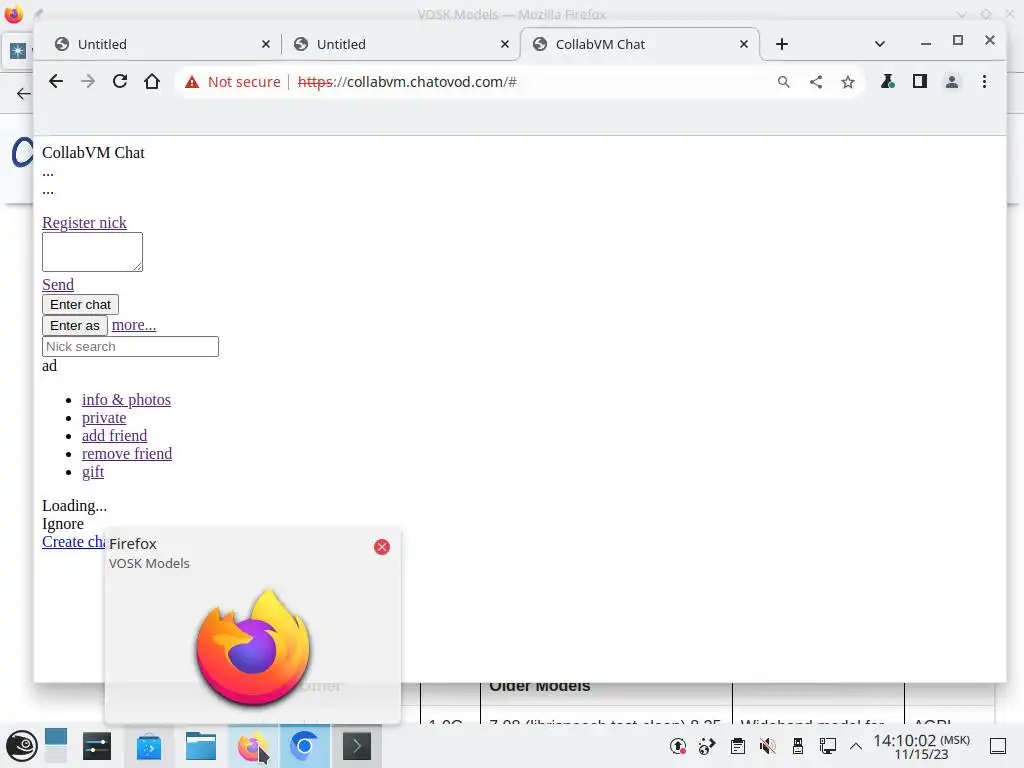Screen dimensions: 1024x768
Task: Toggle the muted volume tray icon
Action: point(768,746)
